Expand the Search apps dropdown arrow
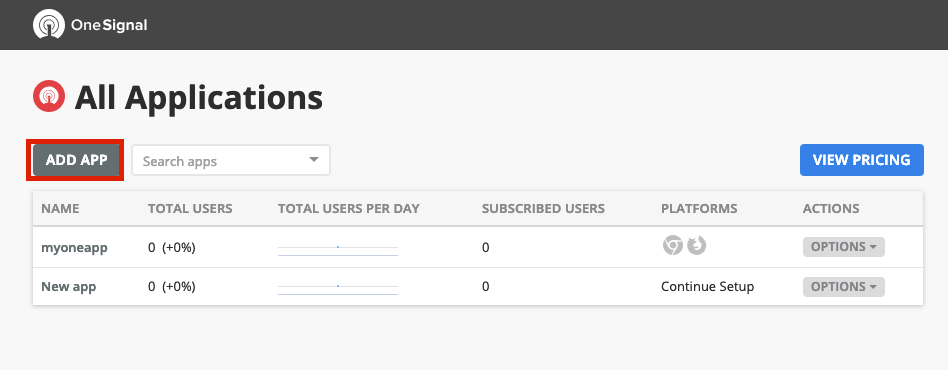Screen dimensions: 948x370 tap(313, 160)
